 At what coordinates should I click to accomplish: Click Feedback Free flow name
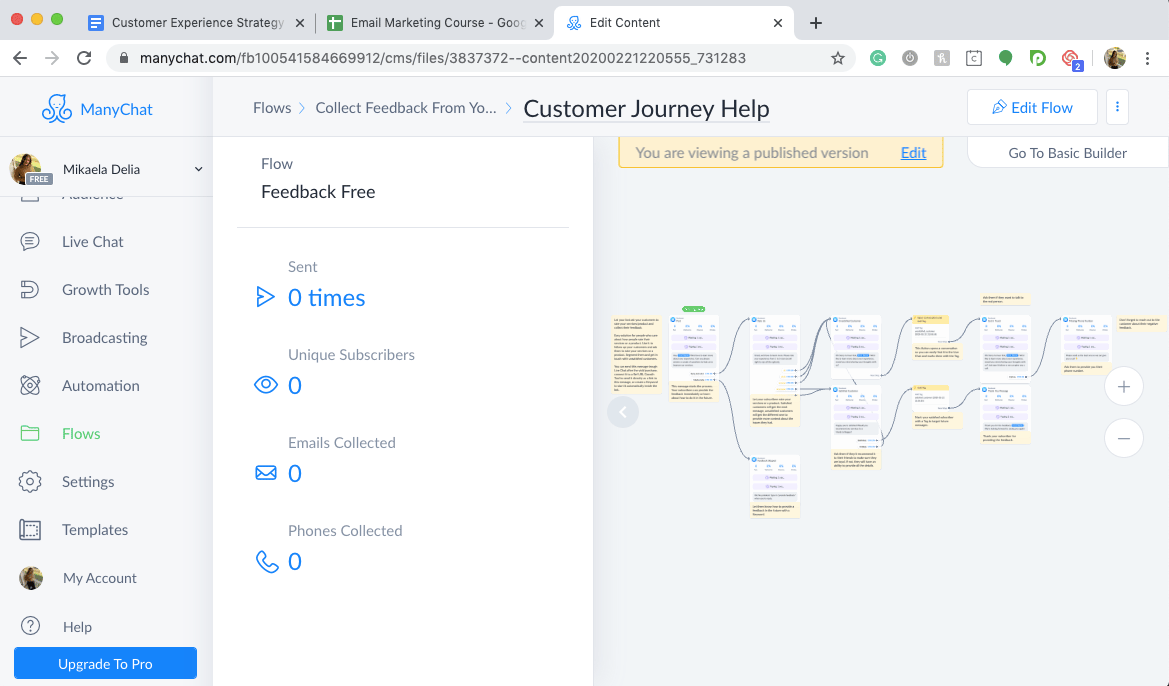click(x=318, y=192)
